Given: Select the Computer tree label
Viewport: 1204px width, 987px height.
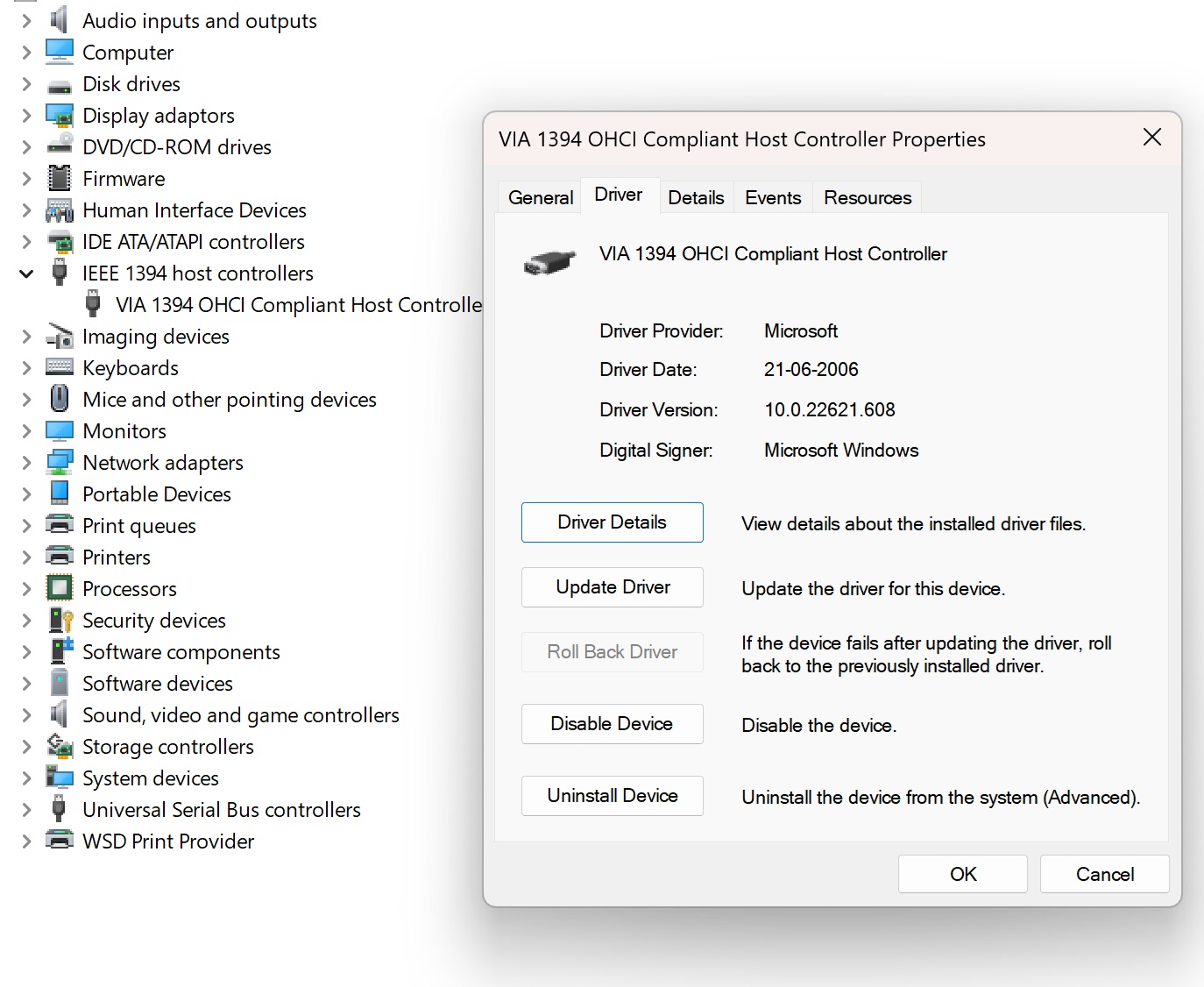Looking at the screenshot, I should [x=128, y=53].
